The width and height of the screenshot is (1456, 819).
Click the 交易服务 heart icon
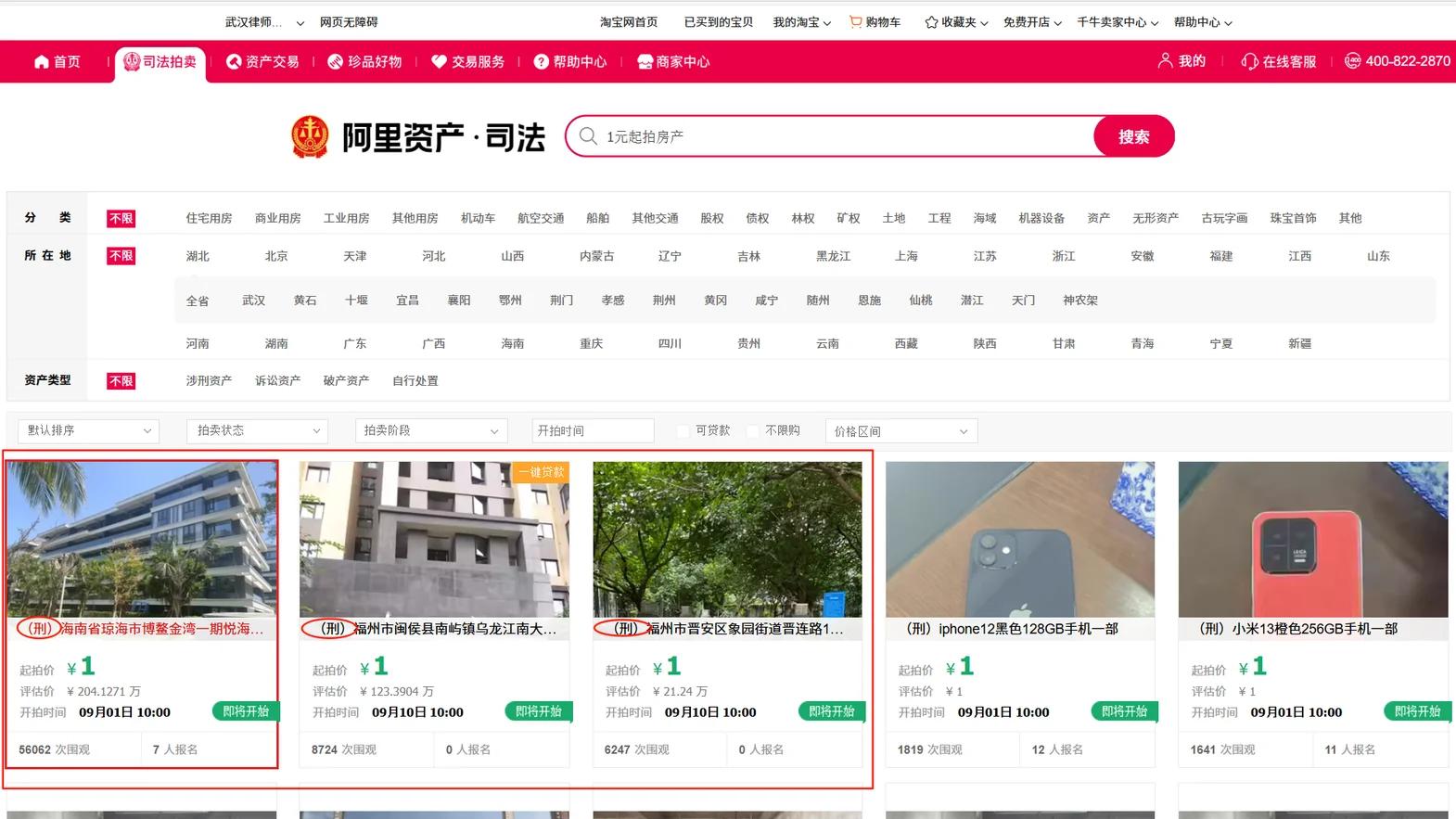(x=440, y=62)
